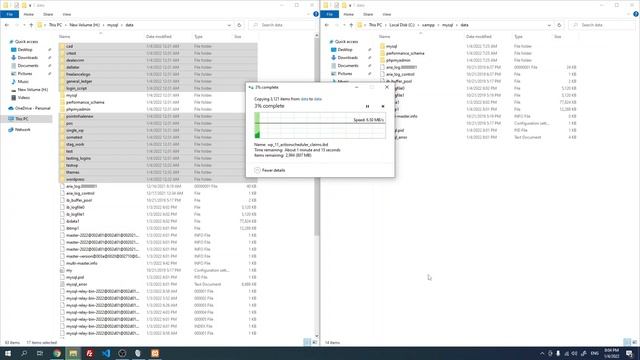Go up one folder in right Explorer window
640x360 pixels.
click(351, 25)
